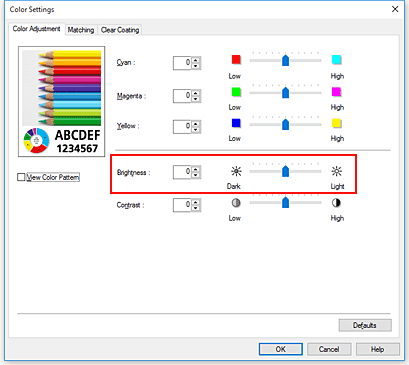This screenshot has height=365, width=409.
Task: Click the Light brightness sun icon
Action: [x=337, y=171]
